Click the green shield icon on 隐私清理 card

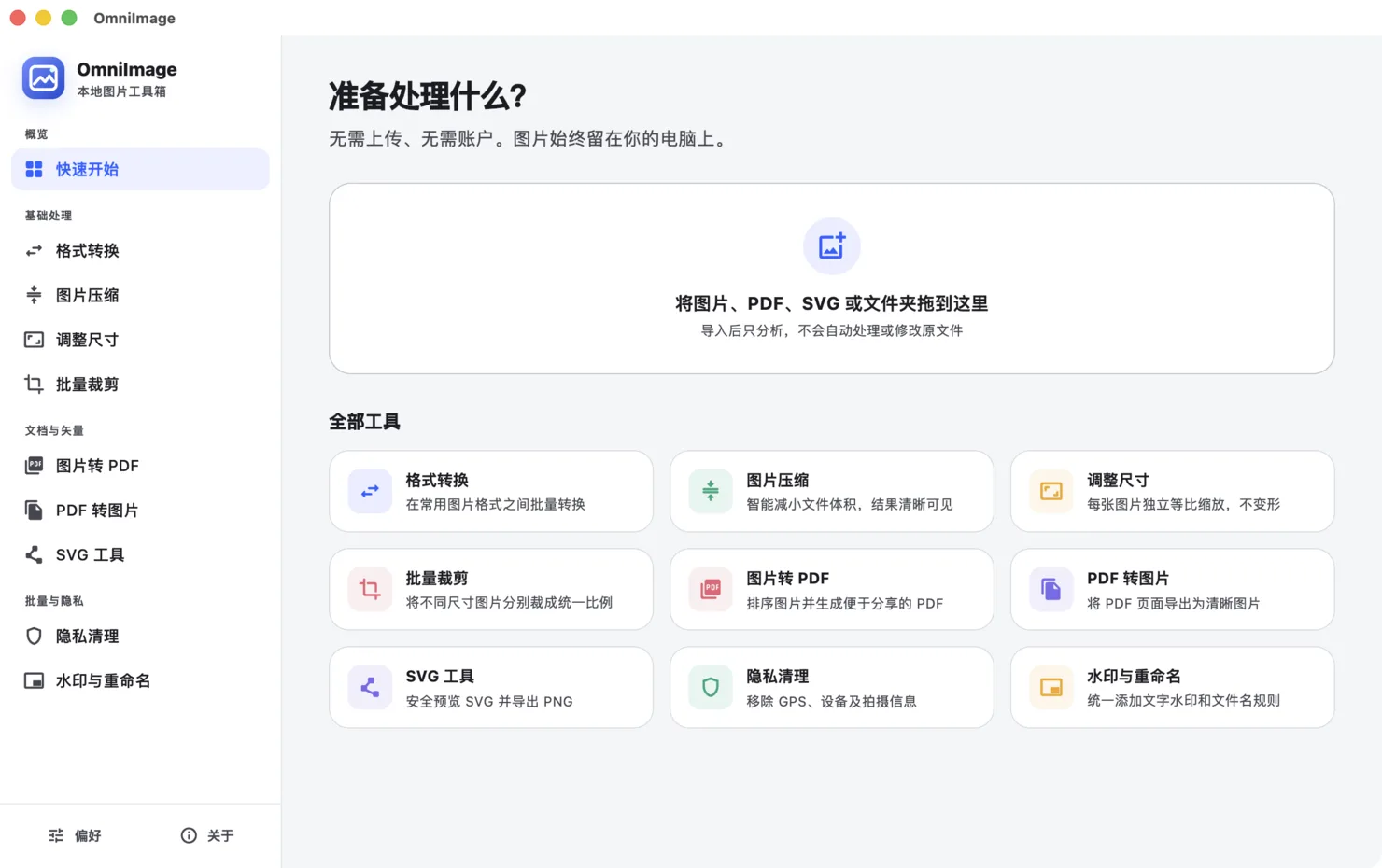pos(711,687)
